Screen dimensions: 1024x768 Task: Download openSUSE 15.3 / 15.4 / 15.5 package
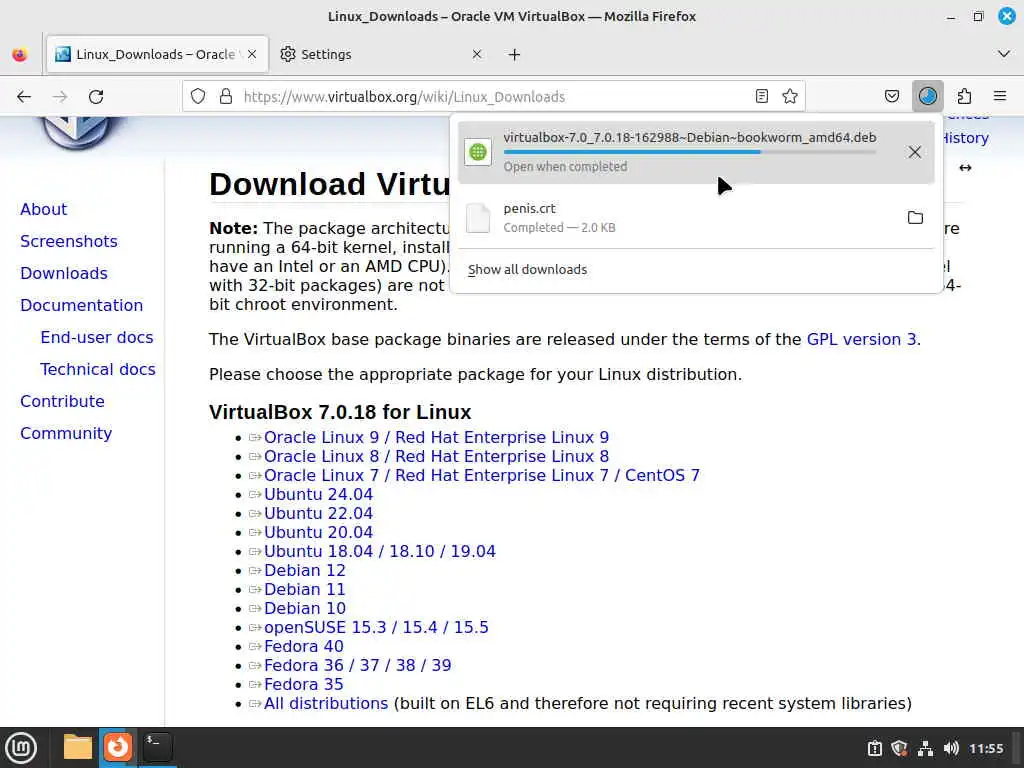click(376, 627)
